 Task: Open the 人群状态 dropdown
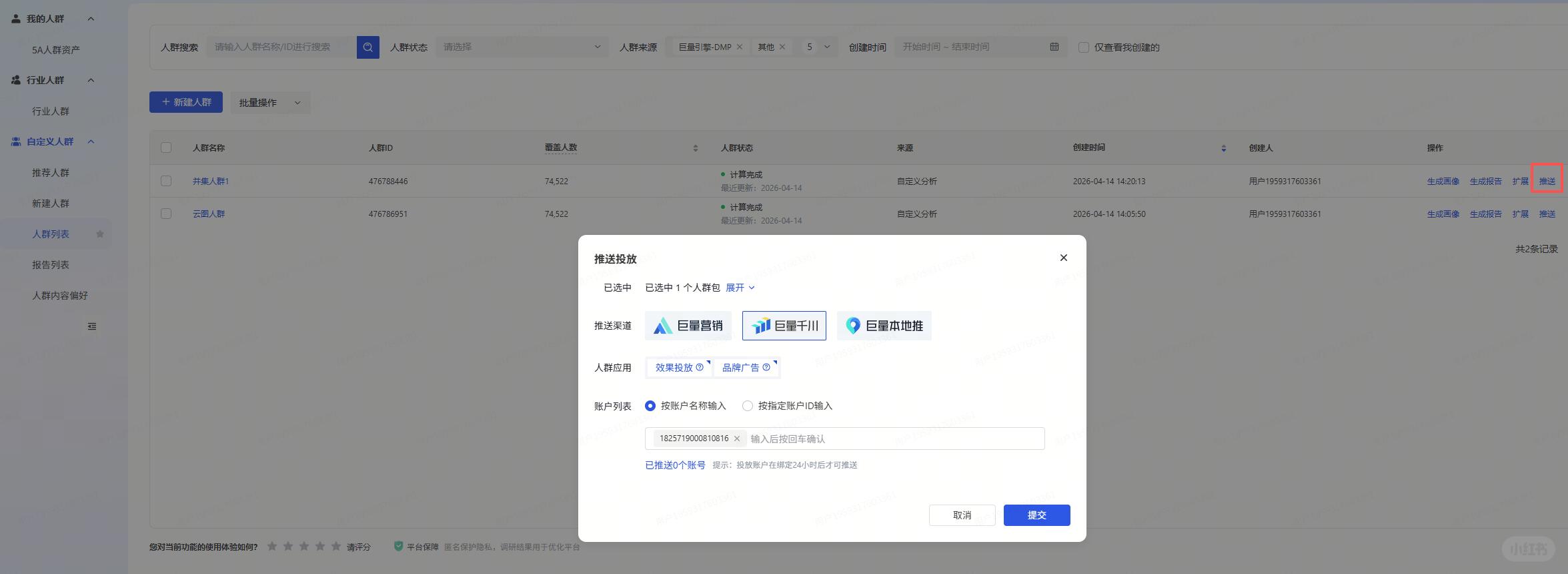[x=522, y=47]
